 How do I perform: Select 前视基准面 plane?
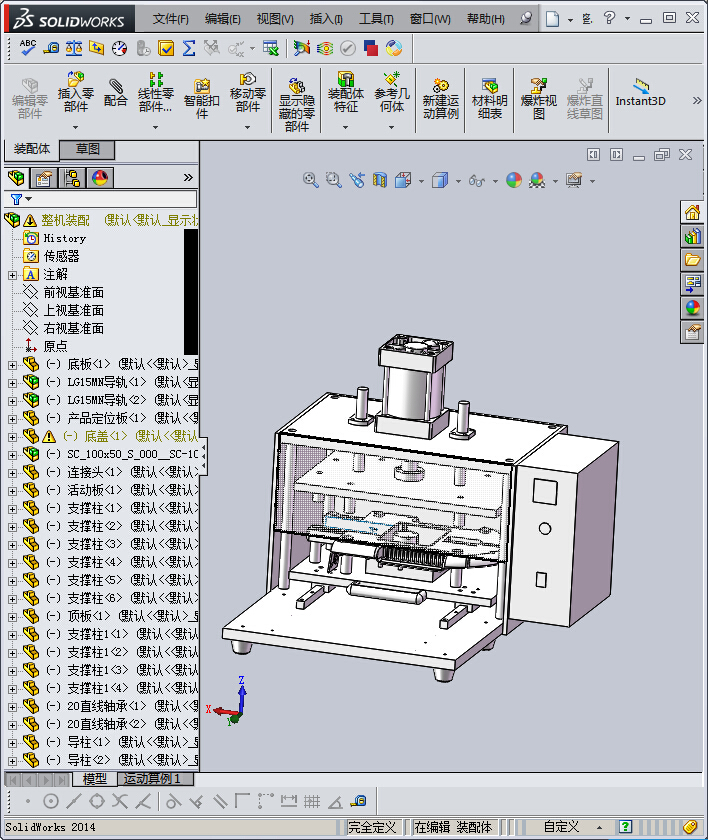(x=73, y=292)
